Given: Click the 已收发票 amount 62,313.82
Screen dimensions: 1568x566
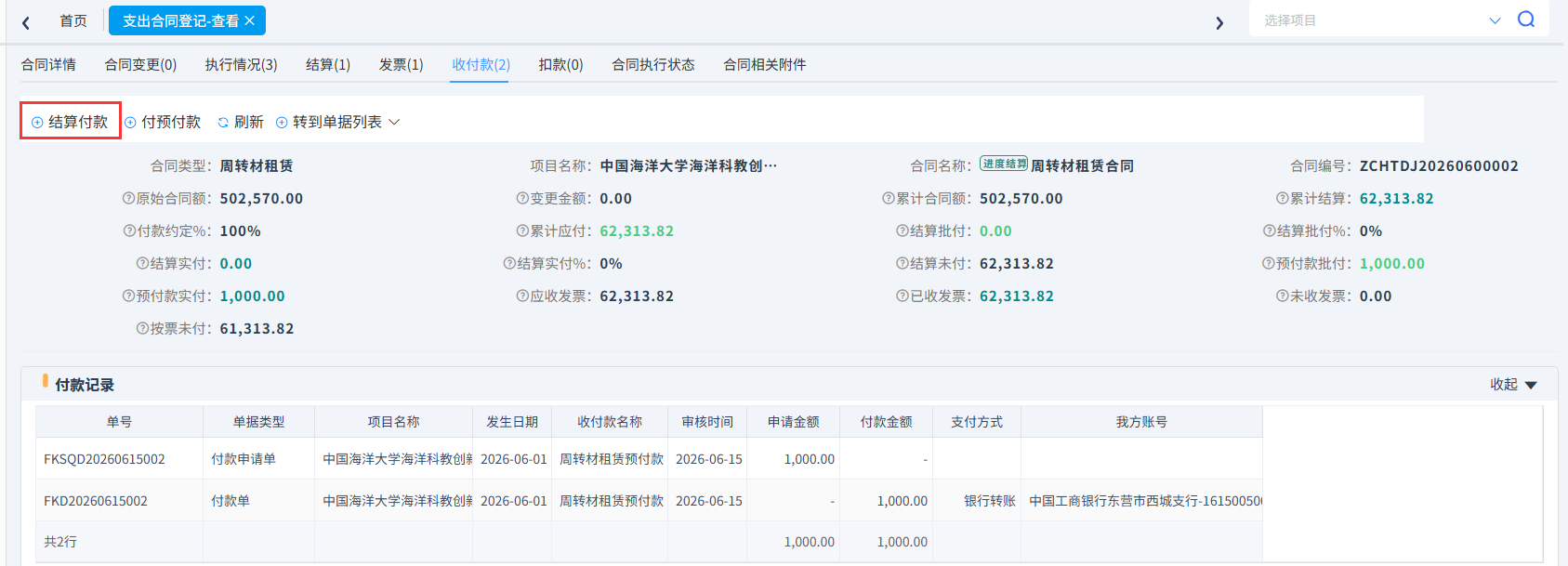Looking at the screenshot, I should 1017,296.
